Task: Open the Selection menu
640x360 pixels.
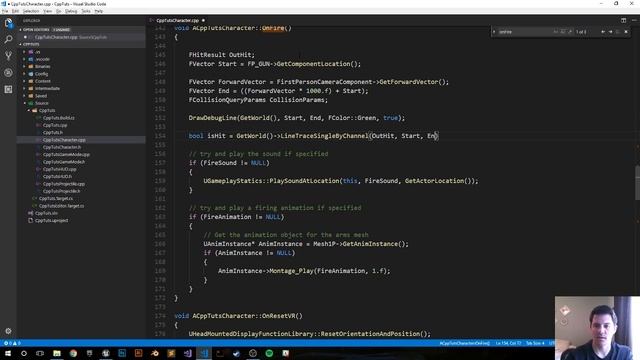Action: pyautogui.click(x=31, y=11)
